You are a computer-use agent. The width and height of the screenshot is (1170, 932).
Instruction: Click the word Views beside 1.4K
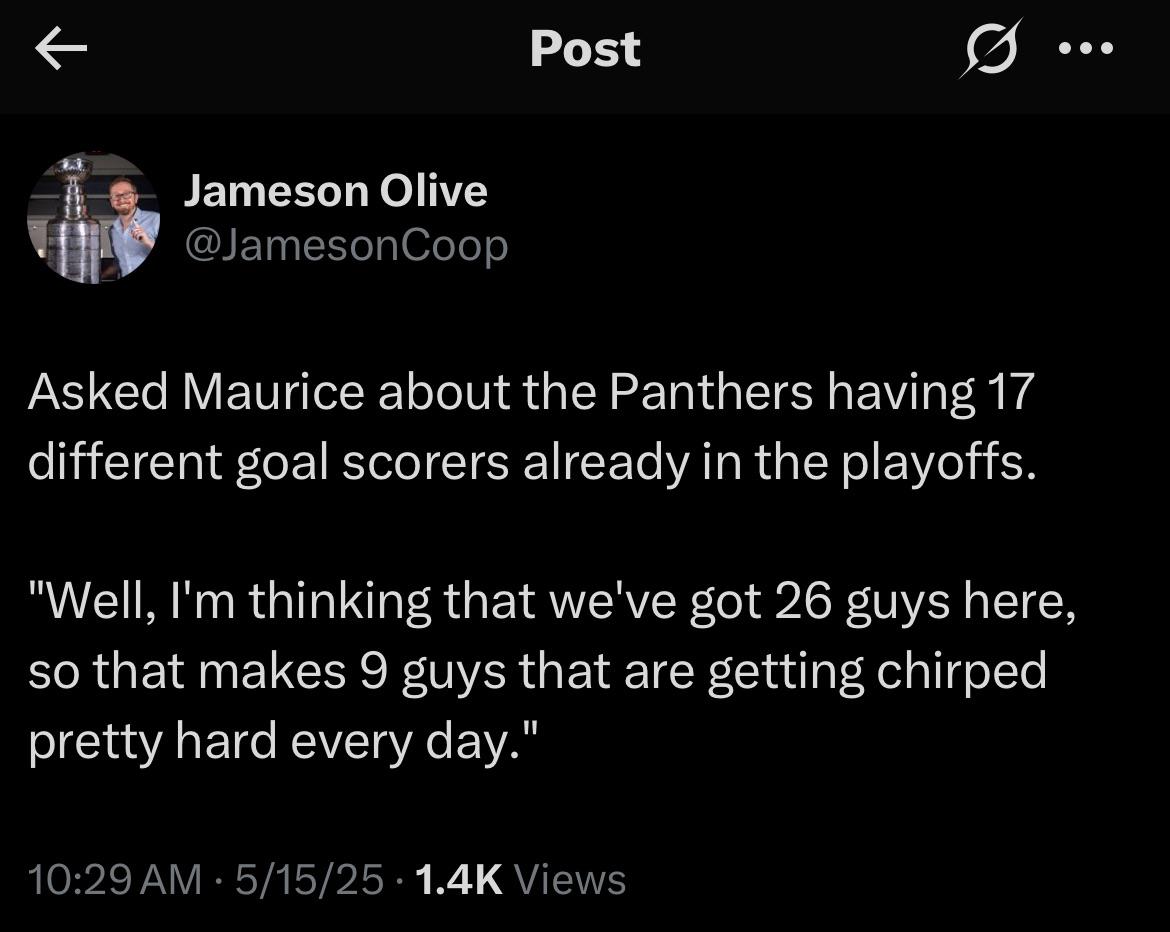point(571,879)
